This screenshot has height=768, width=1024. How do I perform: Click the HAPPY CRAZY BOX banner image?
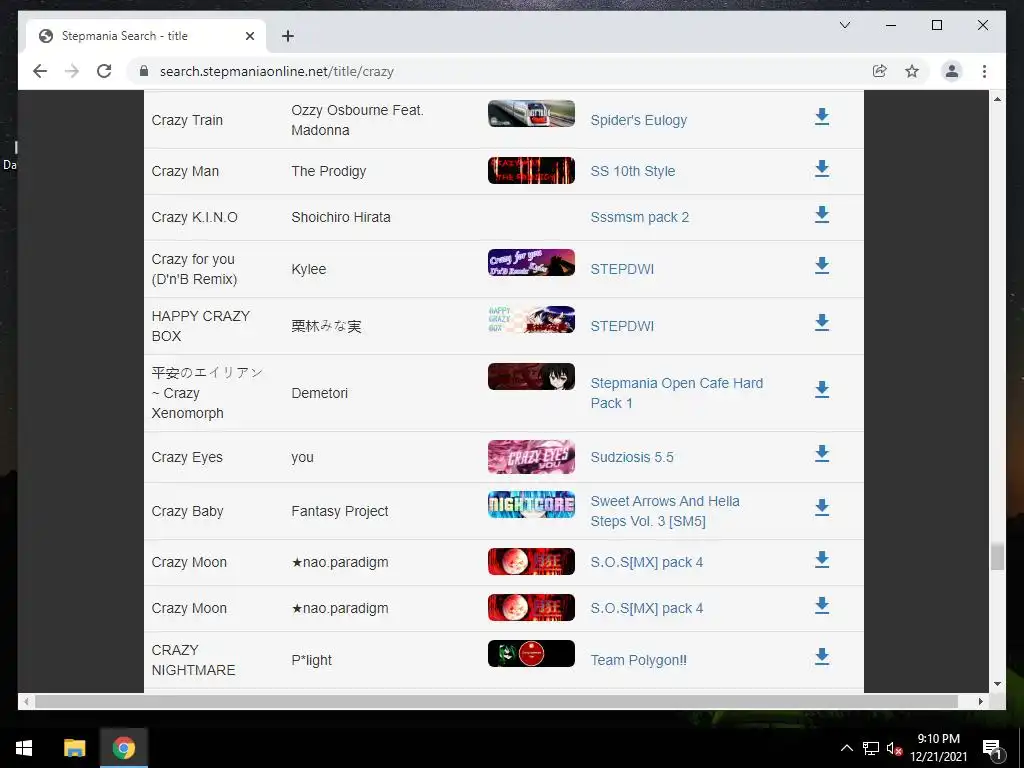pos(531,319)
